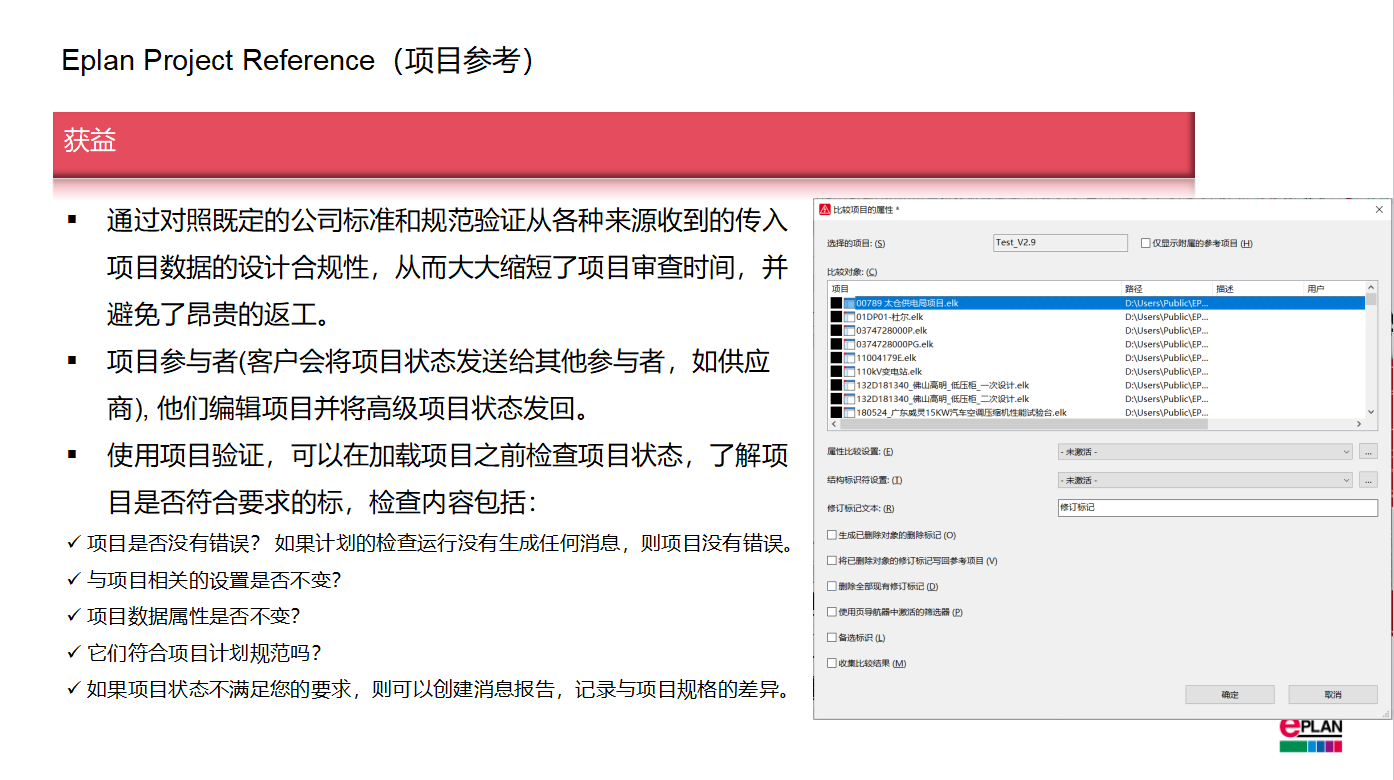This screenshot has height=780, width=1394.
Task: Select 132D181340_佛山高明_低压柜_二次设计.elk
Action: pyautogui.click(x=1097, y=399)
